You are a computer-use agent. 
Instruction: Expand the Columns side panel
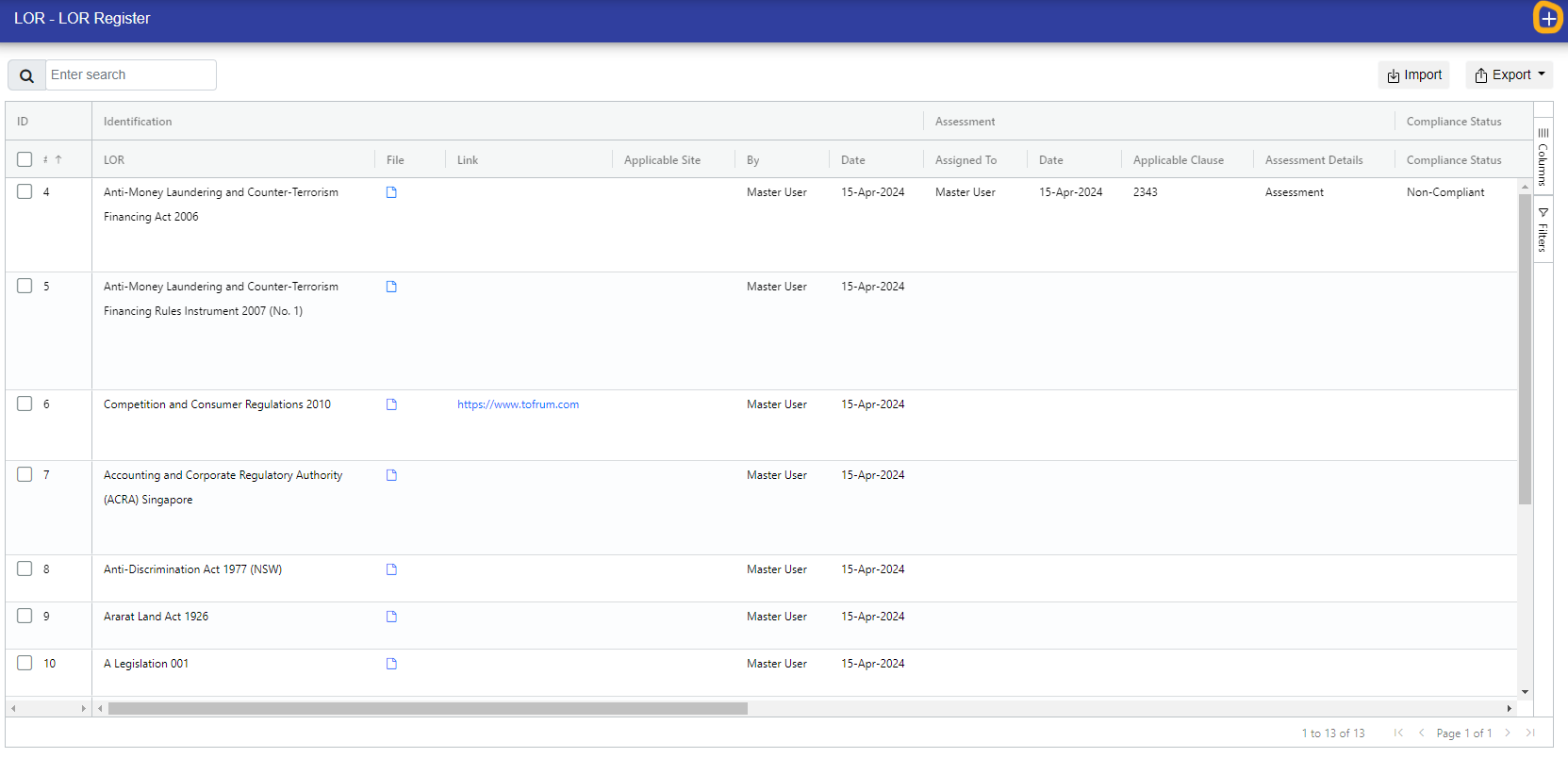click(1543, 158)
